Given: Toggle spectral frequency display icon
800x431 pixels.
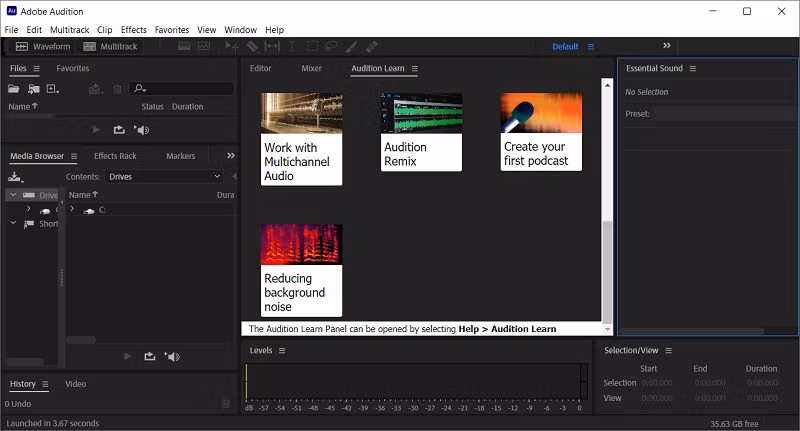Looking at the screenshot, I should [184, 46].
